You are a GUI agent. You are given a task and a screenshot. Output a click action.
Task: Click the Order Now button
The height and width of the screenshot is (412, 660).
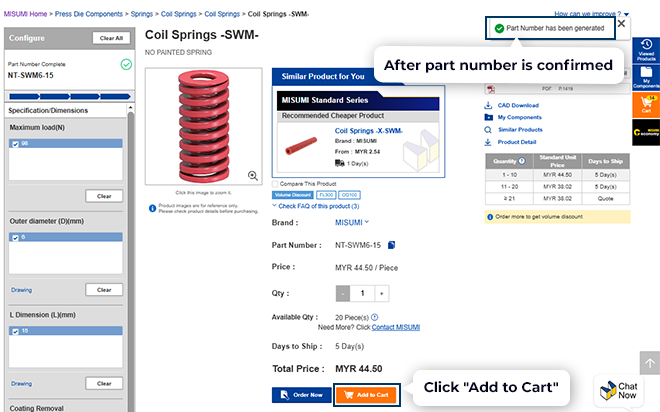[301, 395]
